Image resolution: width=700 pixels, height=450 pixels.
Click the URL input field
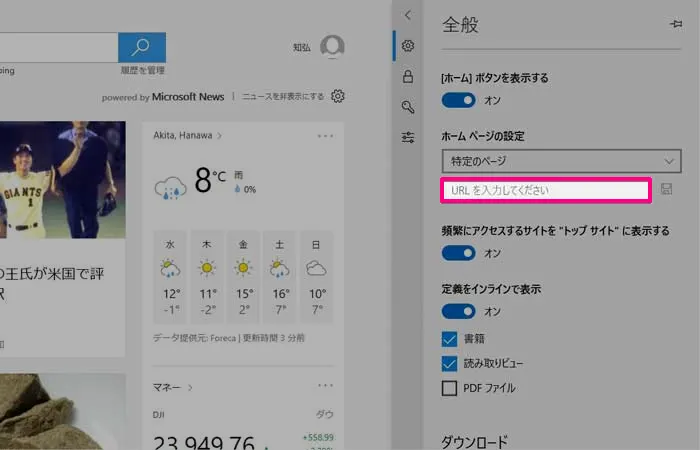tap(546, 190)
